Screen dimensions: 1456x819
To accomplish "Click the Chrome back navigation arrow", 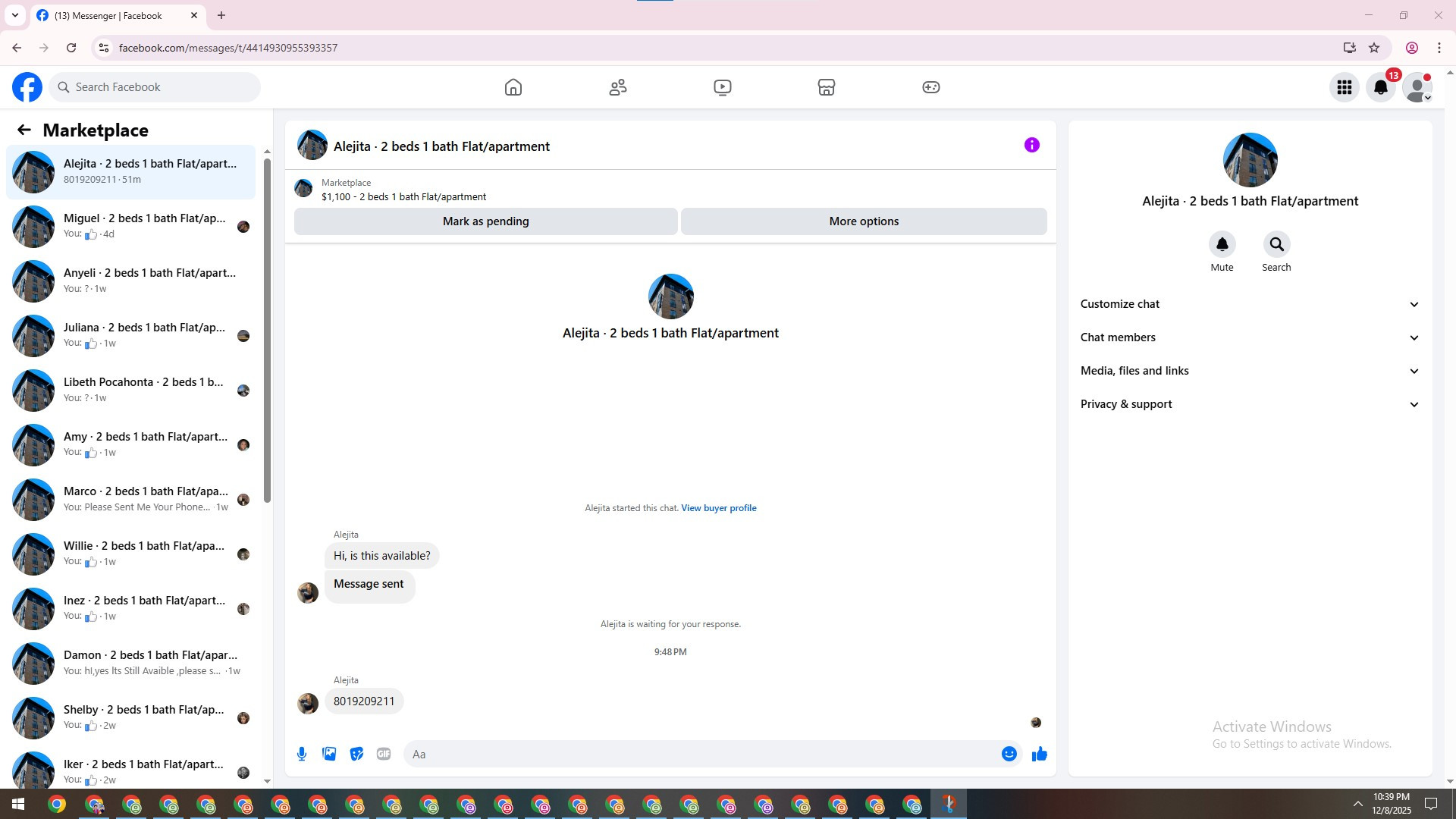I will coord(17,48).
